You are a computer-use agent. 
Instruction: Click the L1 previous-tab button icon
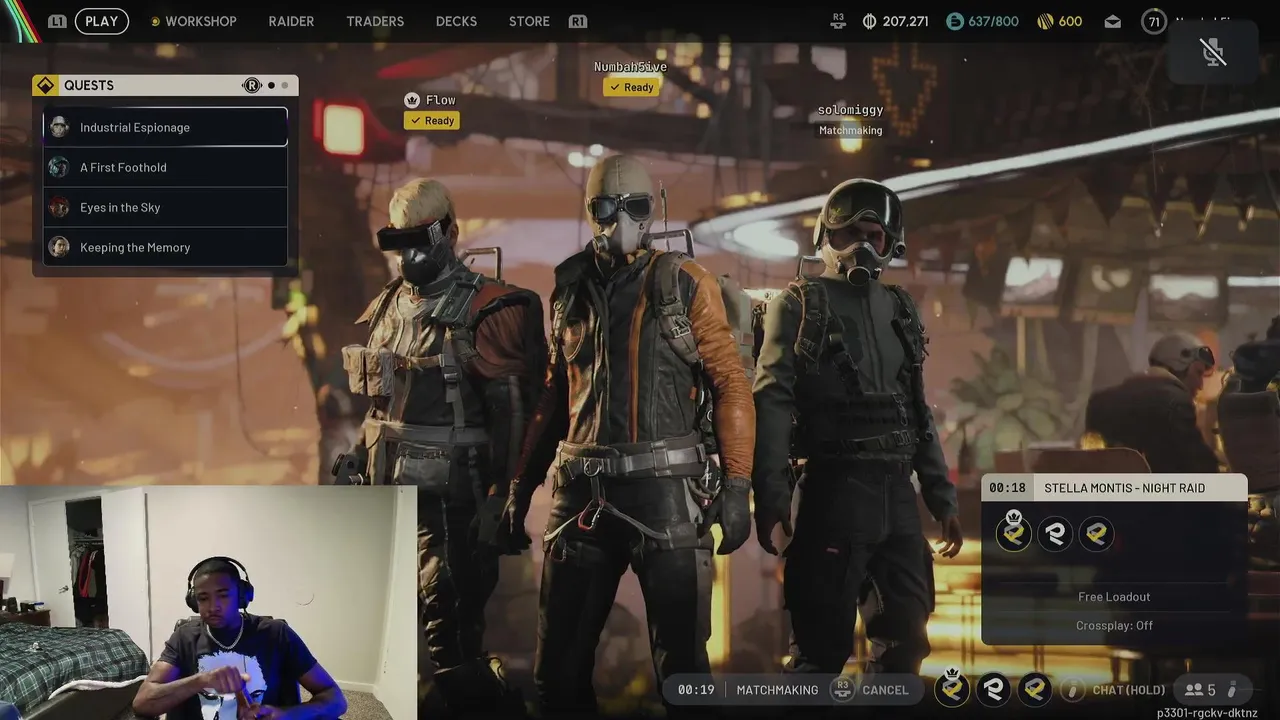[x=57, y=21]
